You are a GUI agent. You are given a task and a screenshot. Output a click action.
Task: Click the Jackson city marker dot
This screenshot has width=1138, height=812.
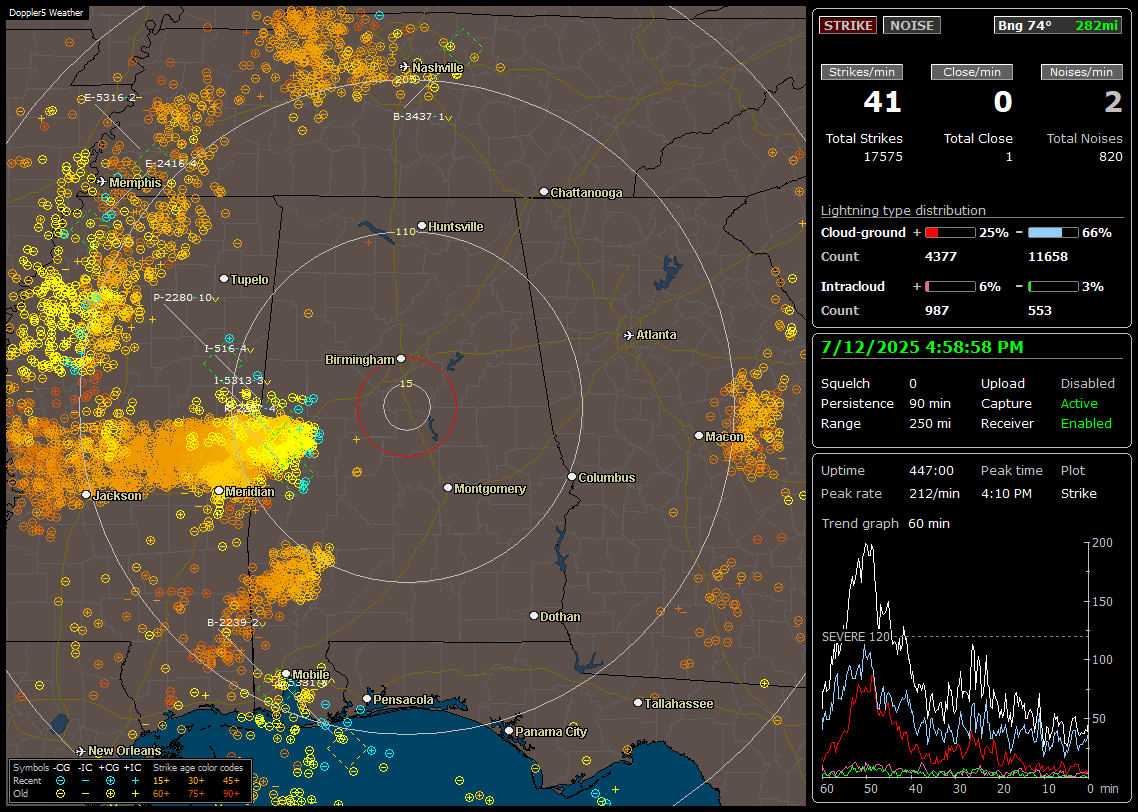86,495
